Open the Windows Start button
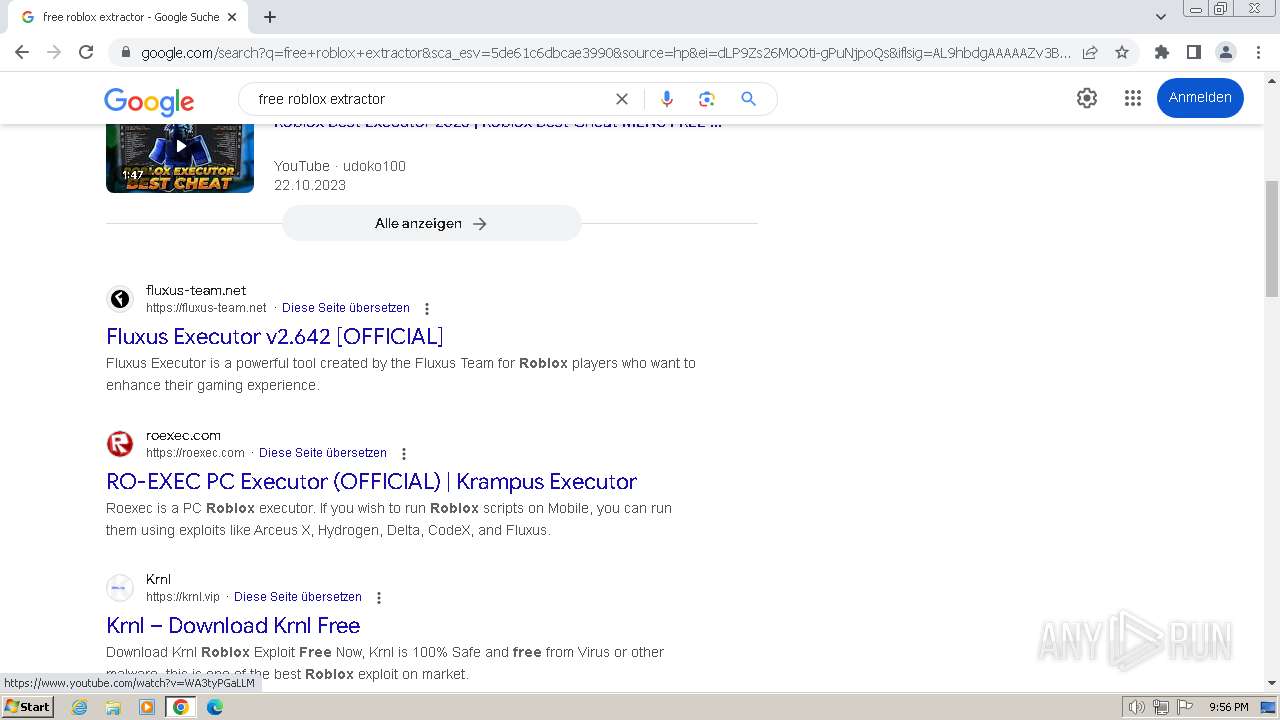 [x=28, y=707]
